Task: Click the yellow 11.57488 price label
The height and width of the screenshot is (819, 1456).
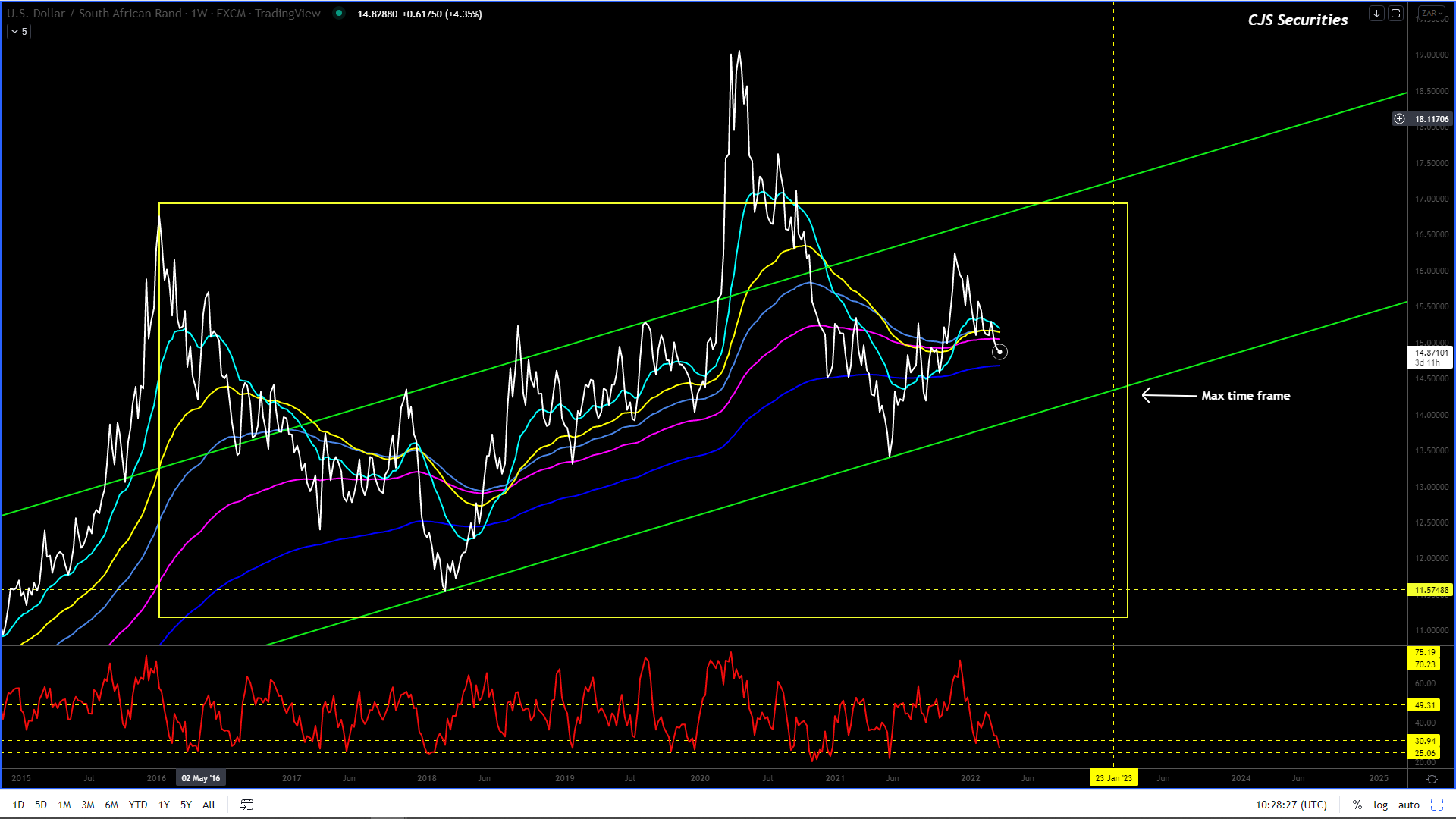Action: (x=1430, y=590)
